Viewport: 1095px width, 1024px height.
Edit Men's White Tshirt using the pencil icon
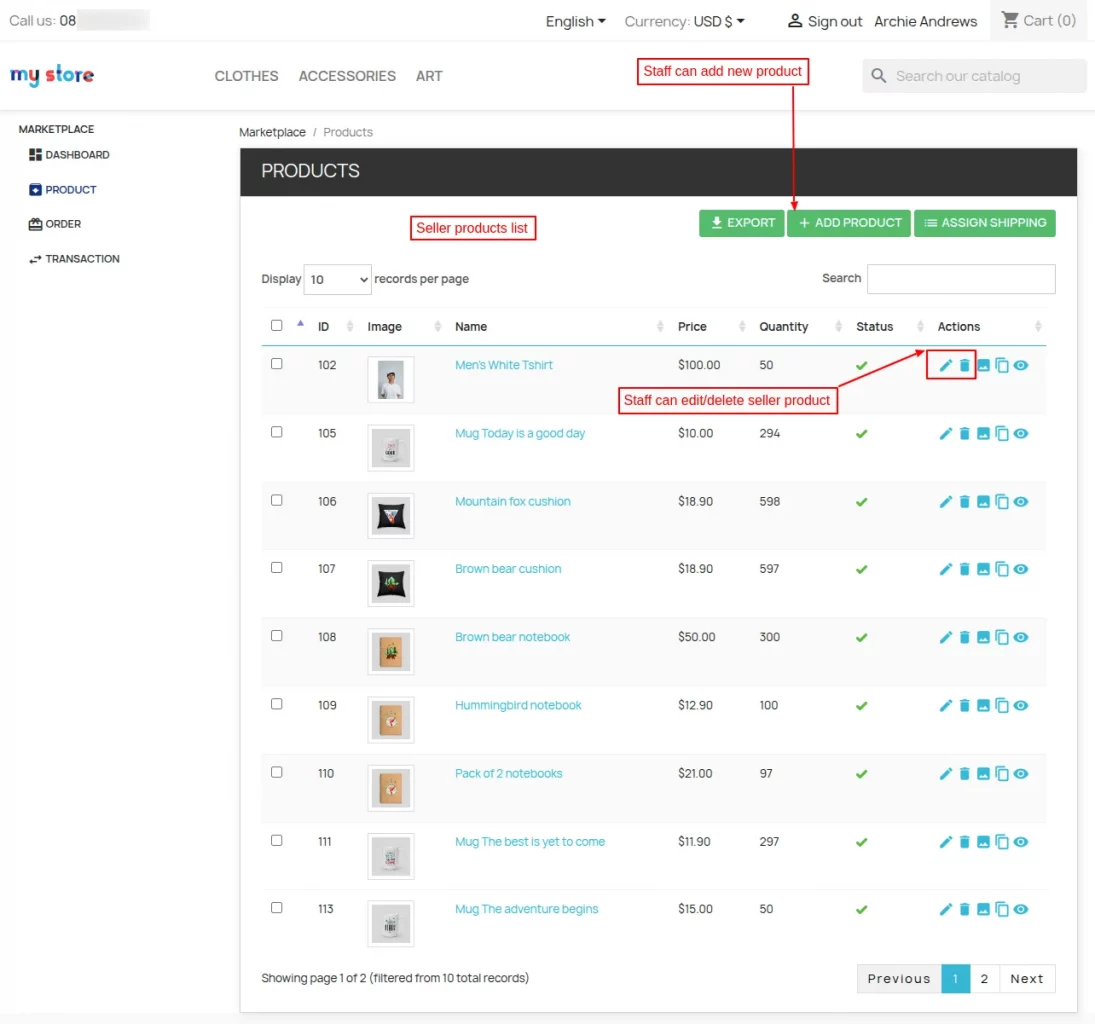[x=945, y=365]
